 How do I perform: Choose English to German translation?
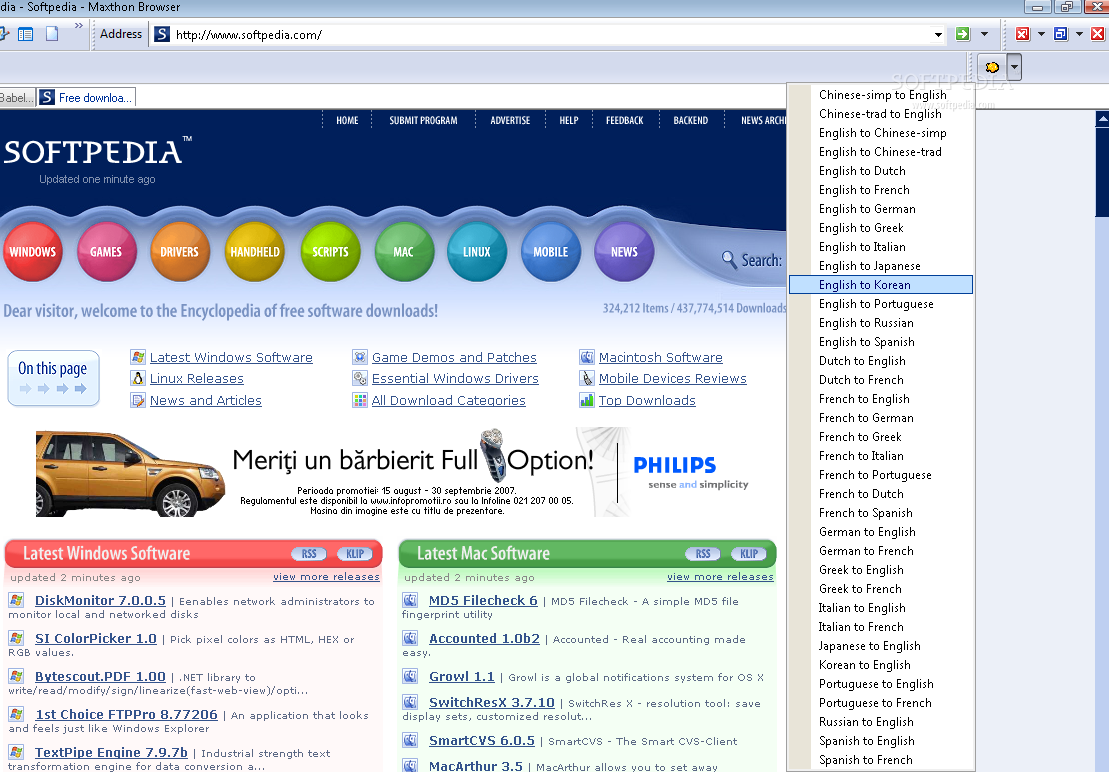[x=881, y=209]
